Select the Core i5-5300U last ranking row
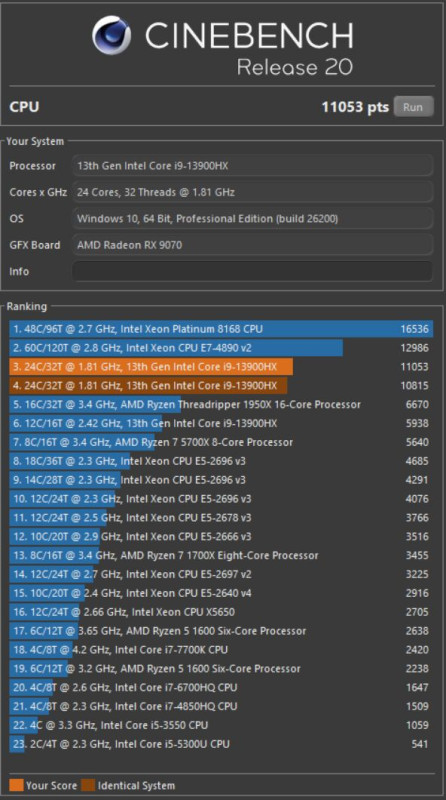The image size is (446, 800). (x=221, y=744)
